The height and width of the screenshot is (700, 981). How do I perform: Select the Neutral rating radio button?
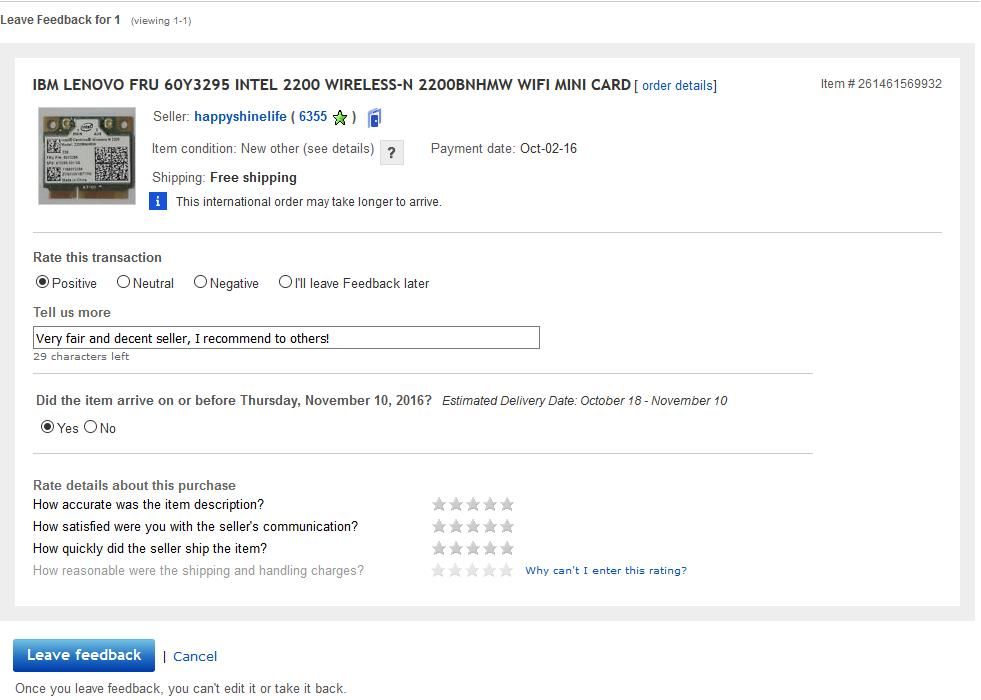click(x=123, y=283)
